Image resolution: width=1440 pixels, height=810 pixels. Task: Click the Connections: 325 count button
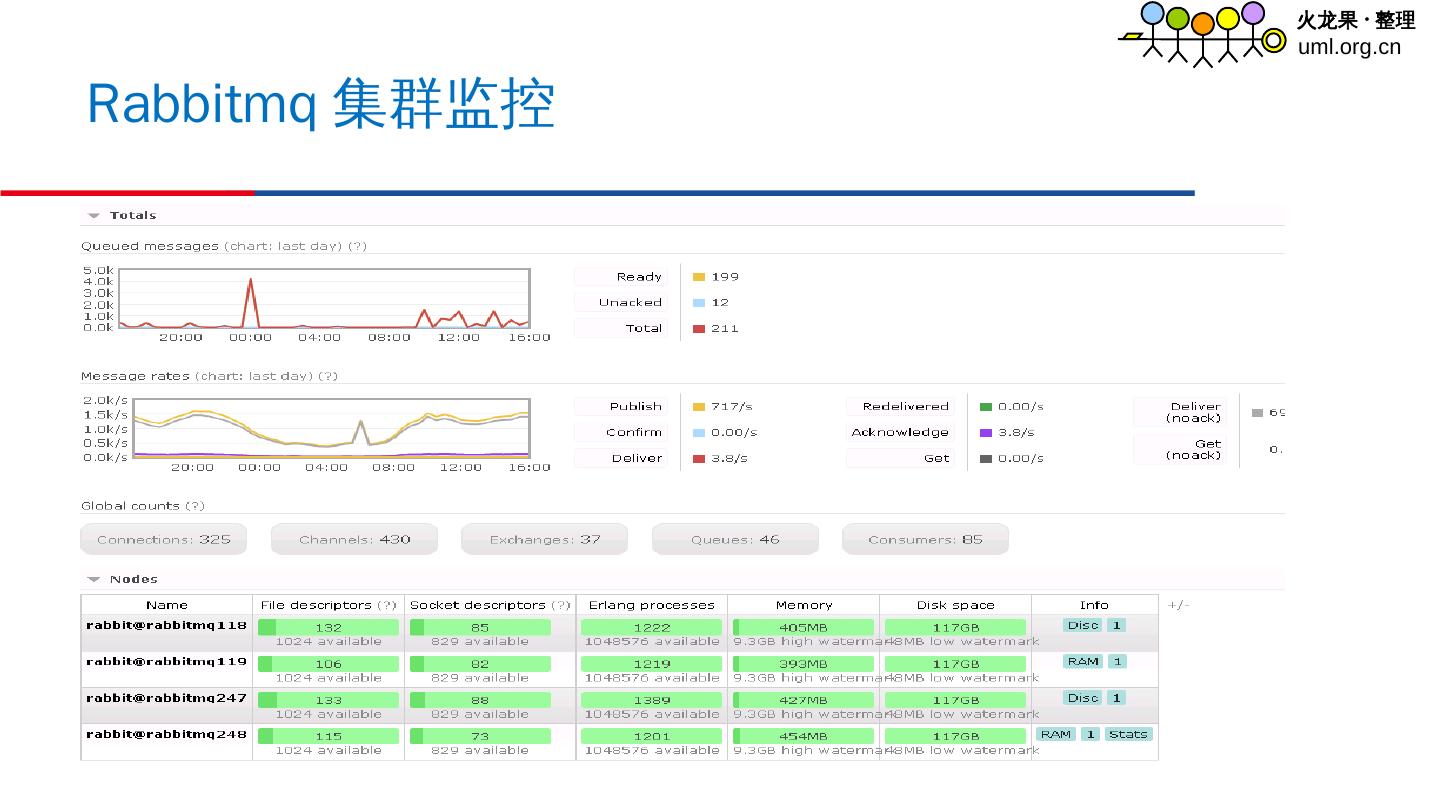point(163,539)
